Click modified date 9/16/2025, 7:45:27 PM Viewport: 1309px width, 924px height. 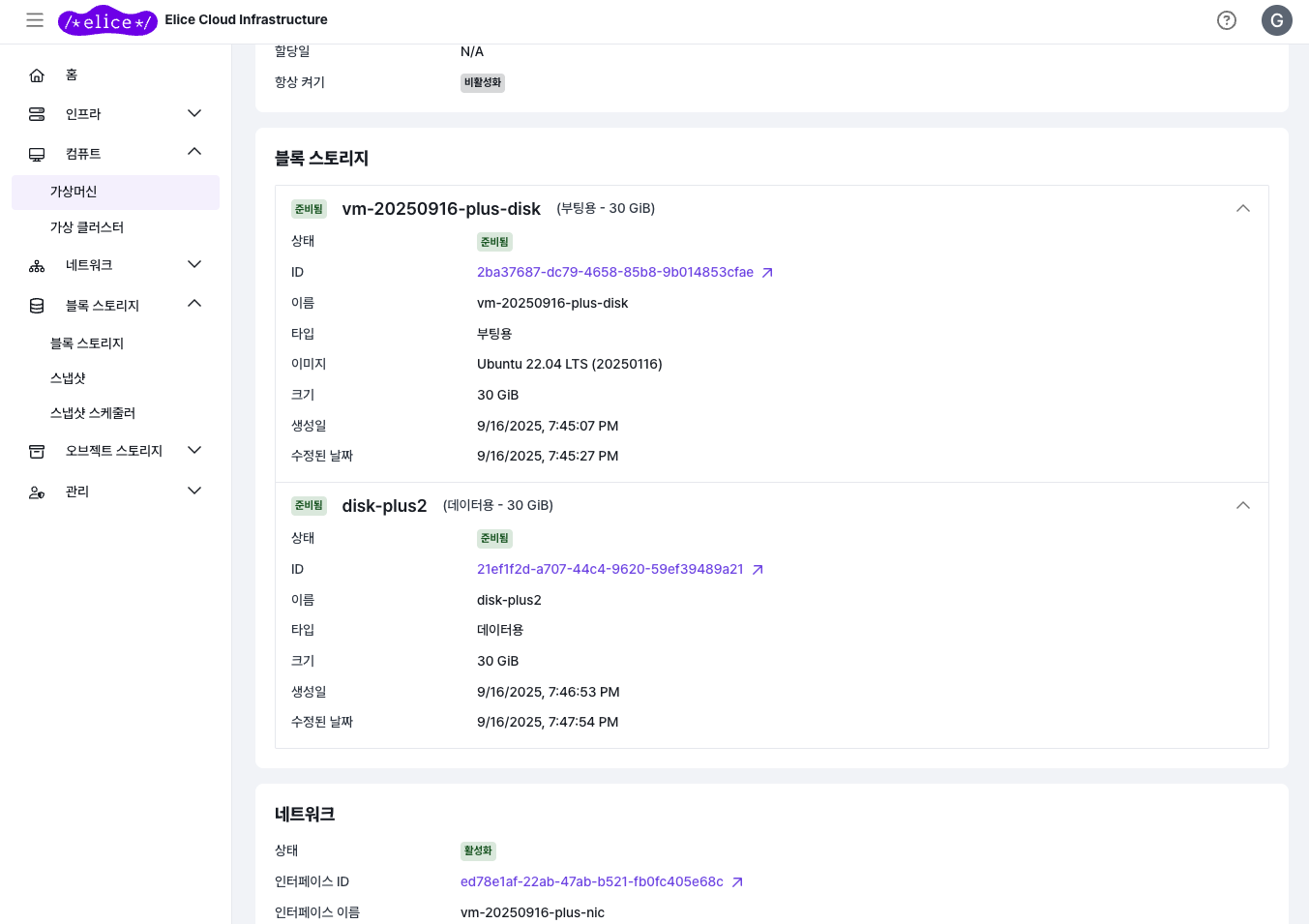[x=548, y=457]
